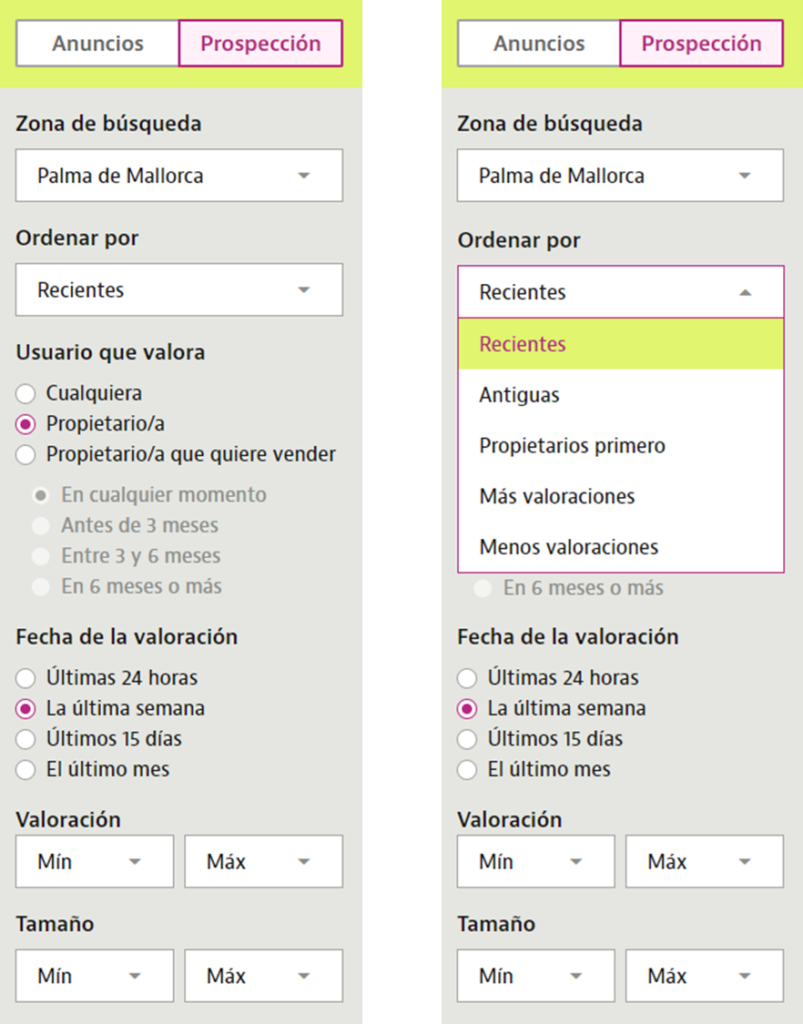803x1024 pixels.
Task: Switch to Prospección tab above collapsed sort dropdown
Action: pos(260,44)
